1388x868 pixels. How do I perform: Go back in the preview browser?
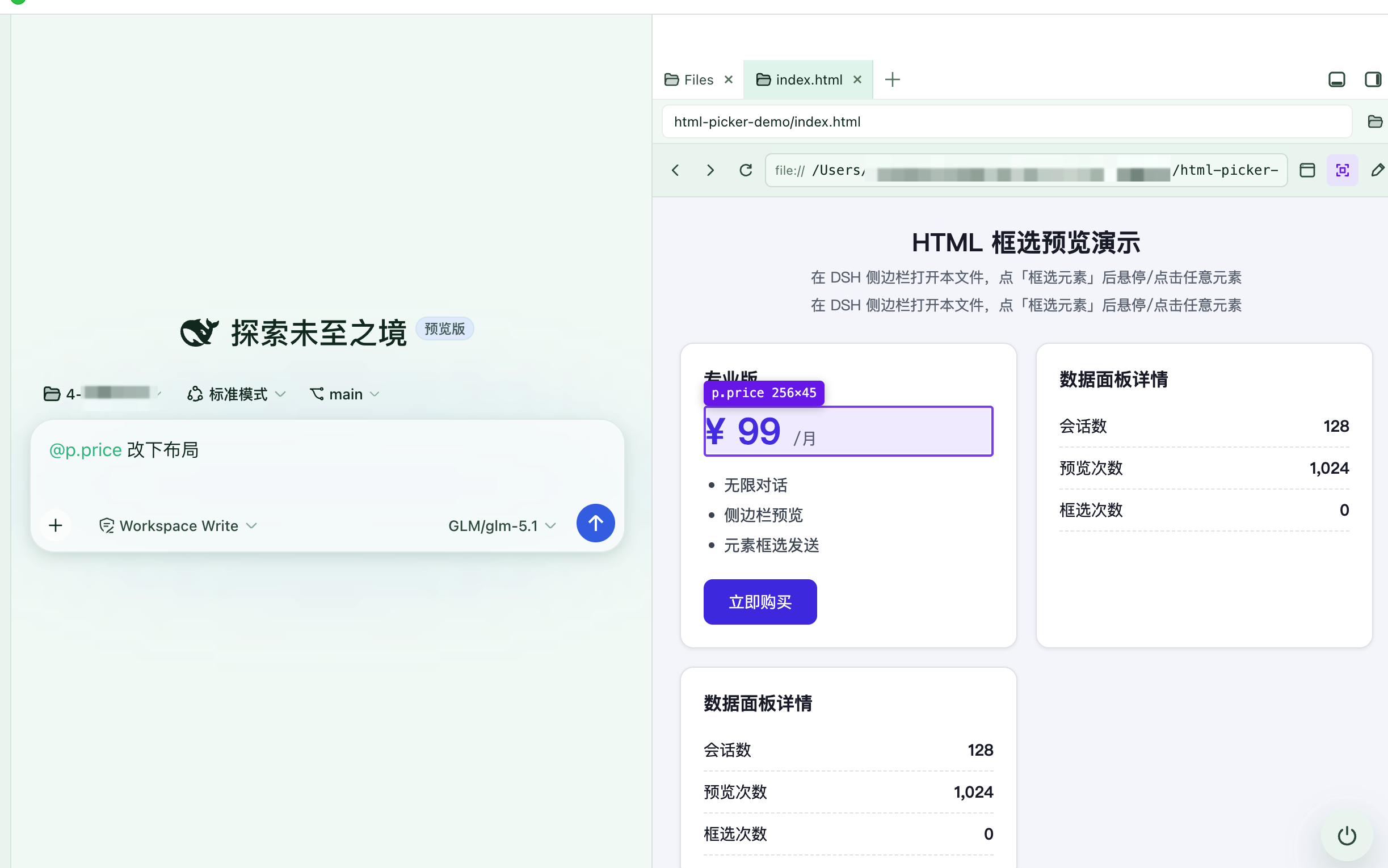click(x=676, y=171)
